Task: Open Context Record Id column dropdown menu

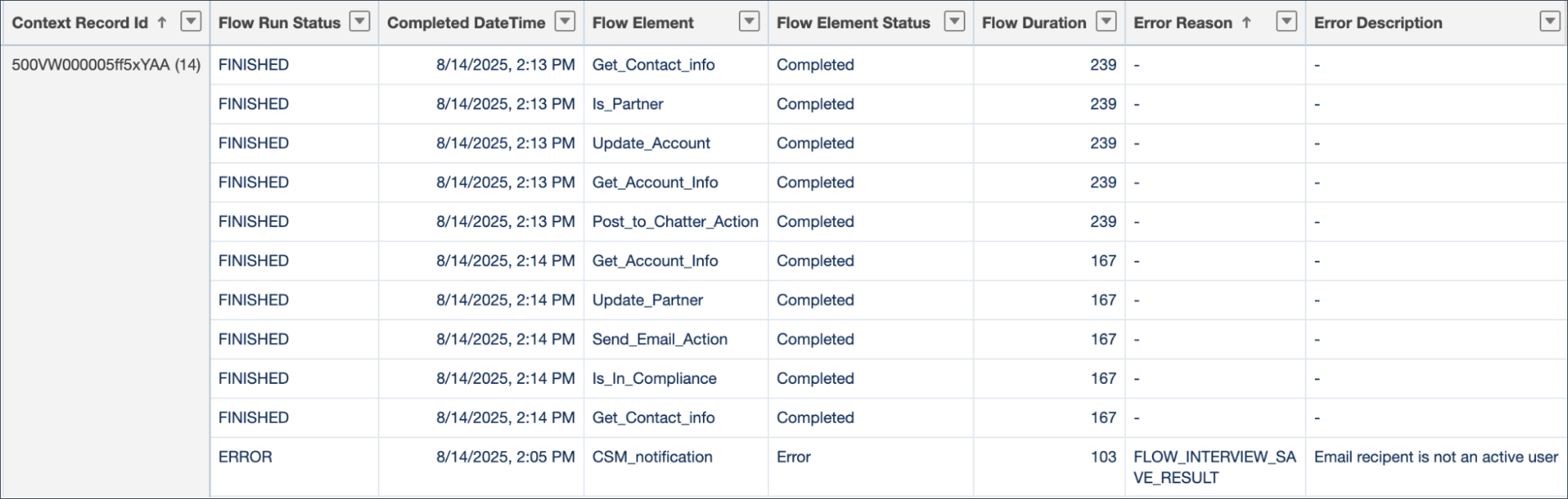Action: coord(191,22)
